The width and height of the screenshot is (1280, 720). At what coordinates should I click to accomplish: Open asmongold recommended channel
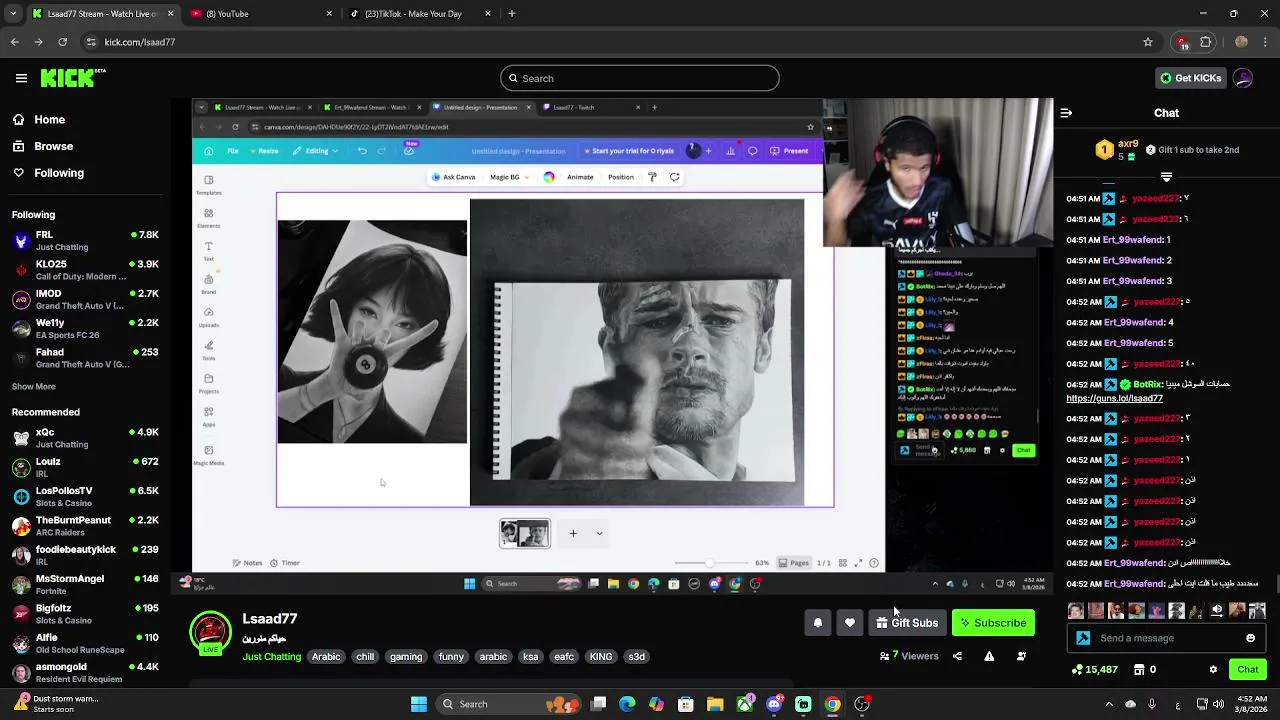pyautogui.click(x=85, y=673)
